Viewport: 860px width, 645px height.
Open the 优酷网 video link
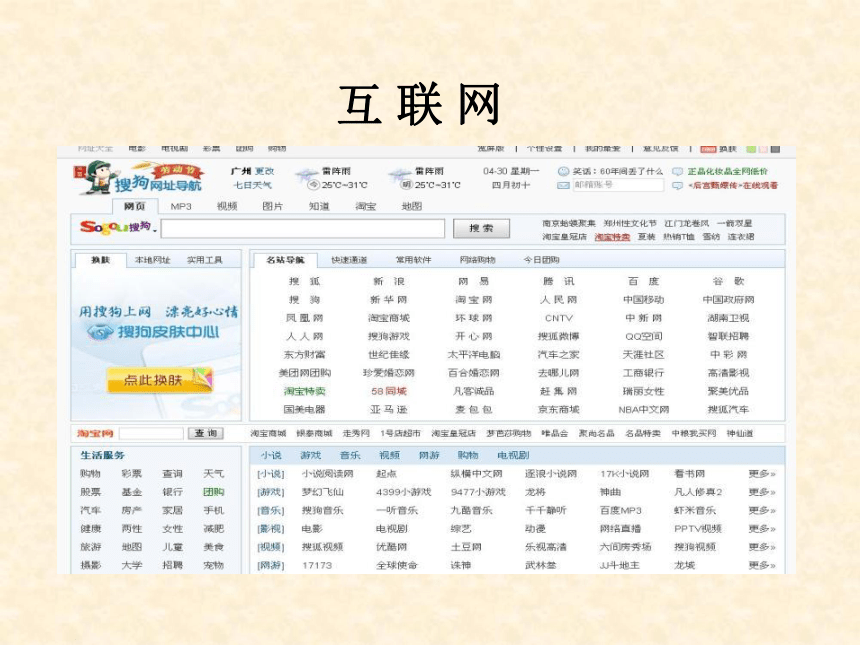392,547
